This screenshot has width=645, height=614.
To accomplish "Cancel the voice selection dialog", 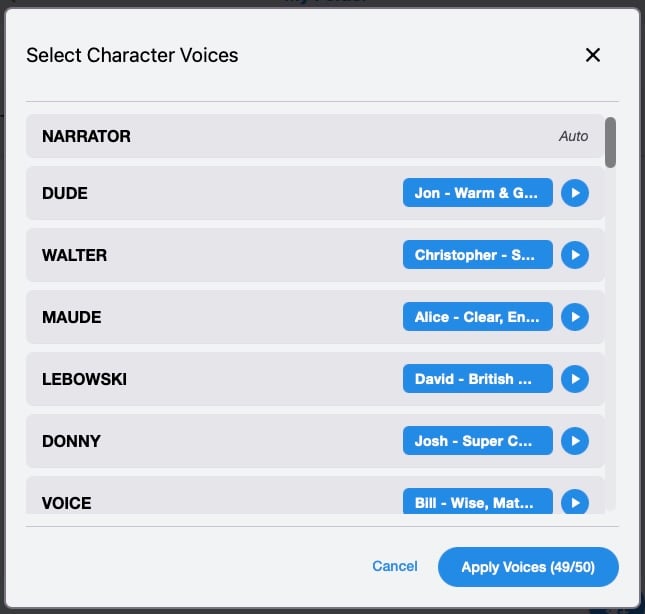I will click(x=395, y=566).
